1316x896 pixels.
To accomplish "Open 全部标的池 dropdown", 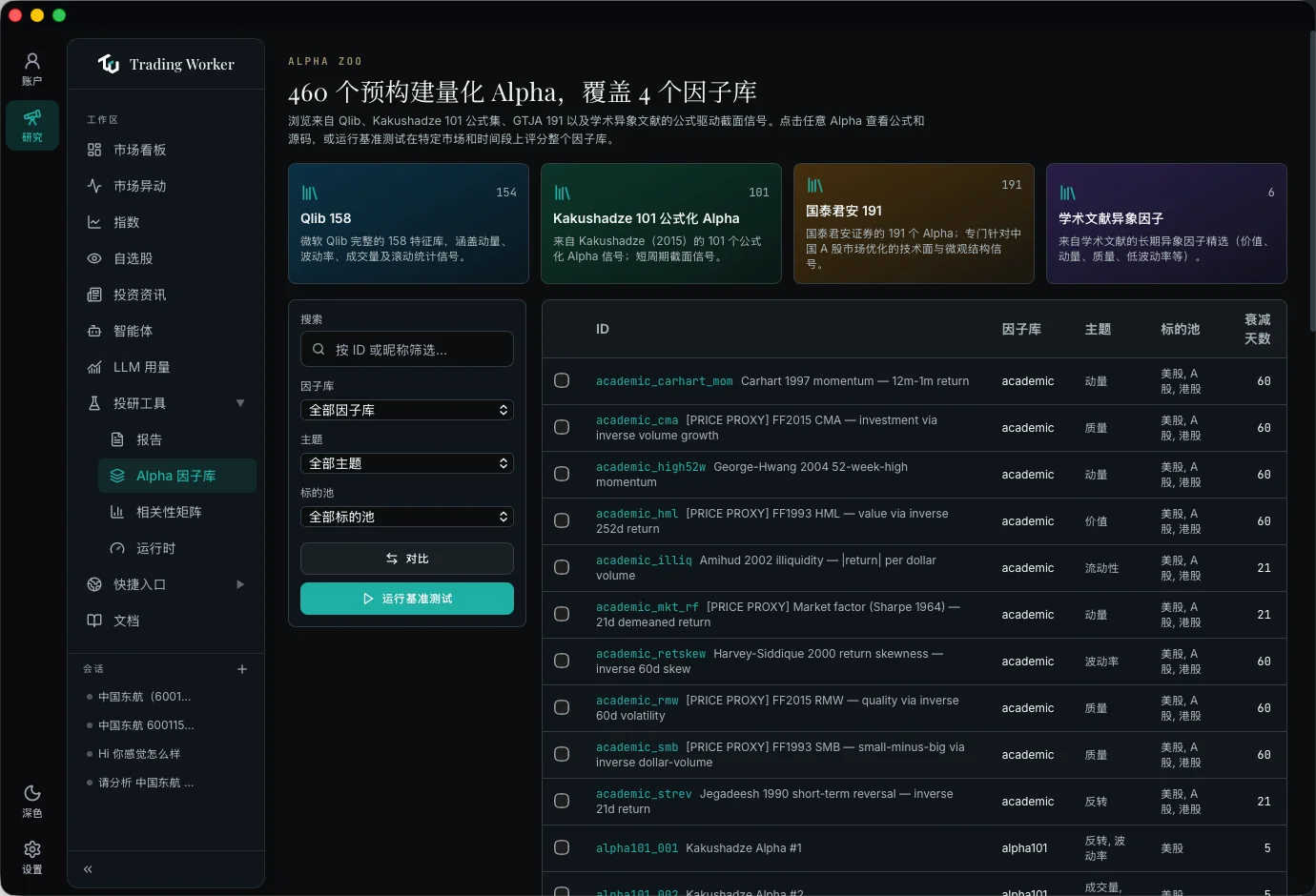I will click(x=407, y=517).
